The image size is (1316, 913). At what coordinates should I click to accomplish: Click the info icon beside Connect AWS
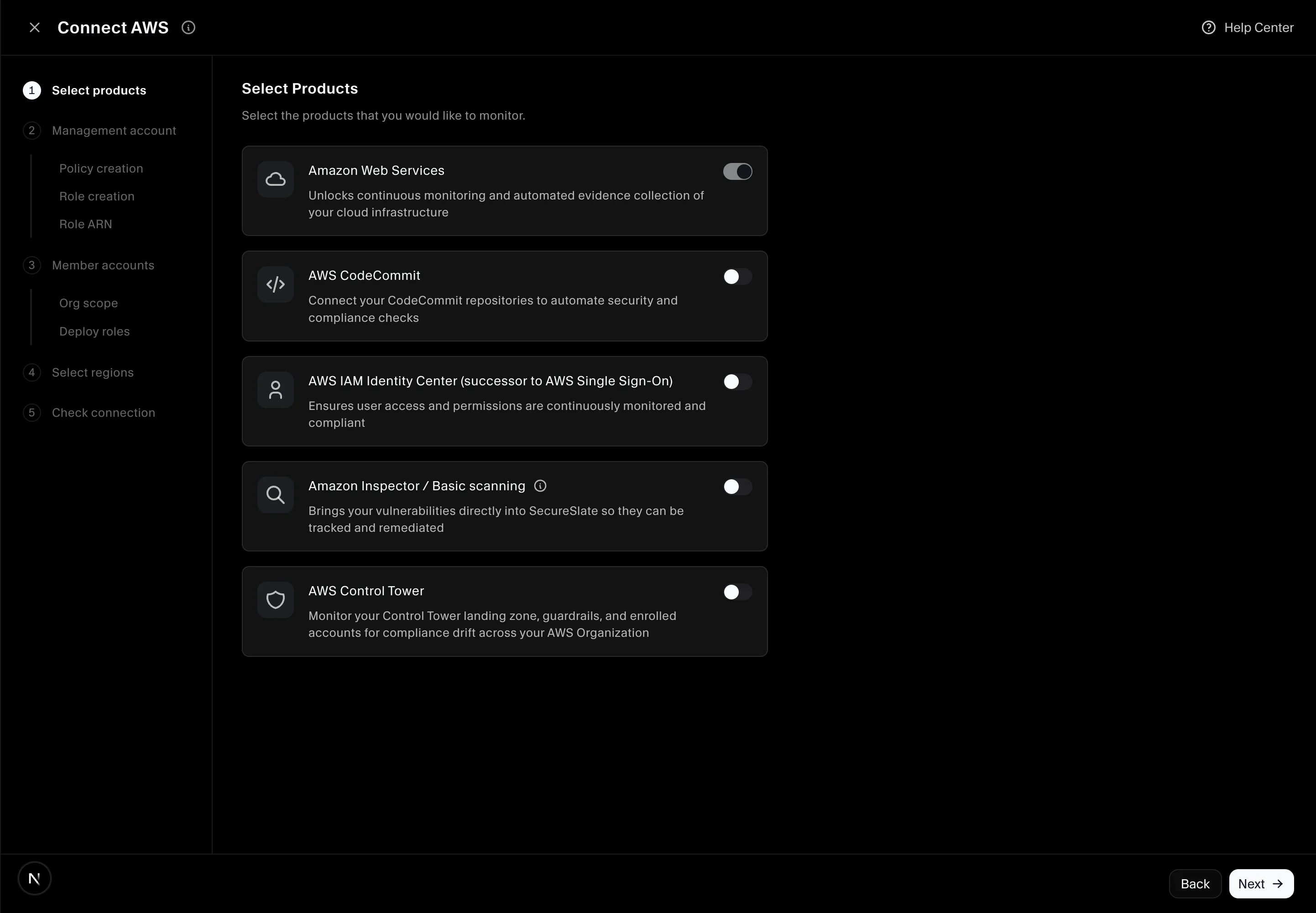point(188,27)
